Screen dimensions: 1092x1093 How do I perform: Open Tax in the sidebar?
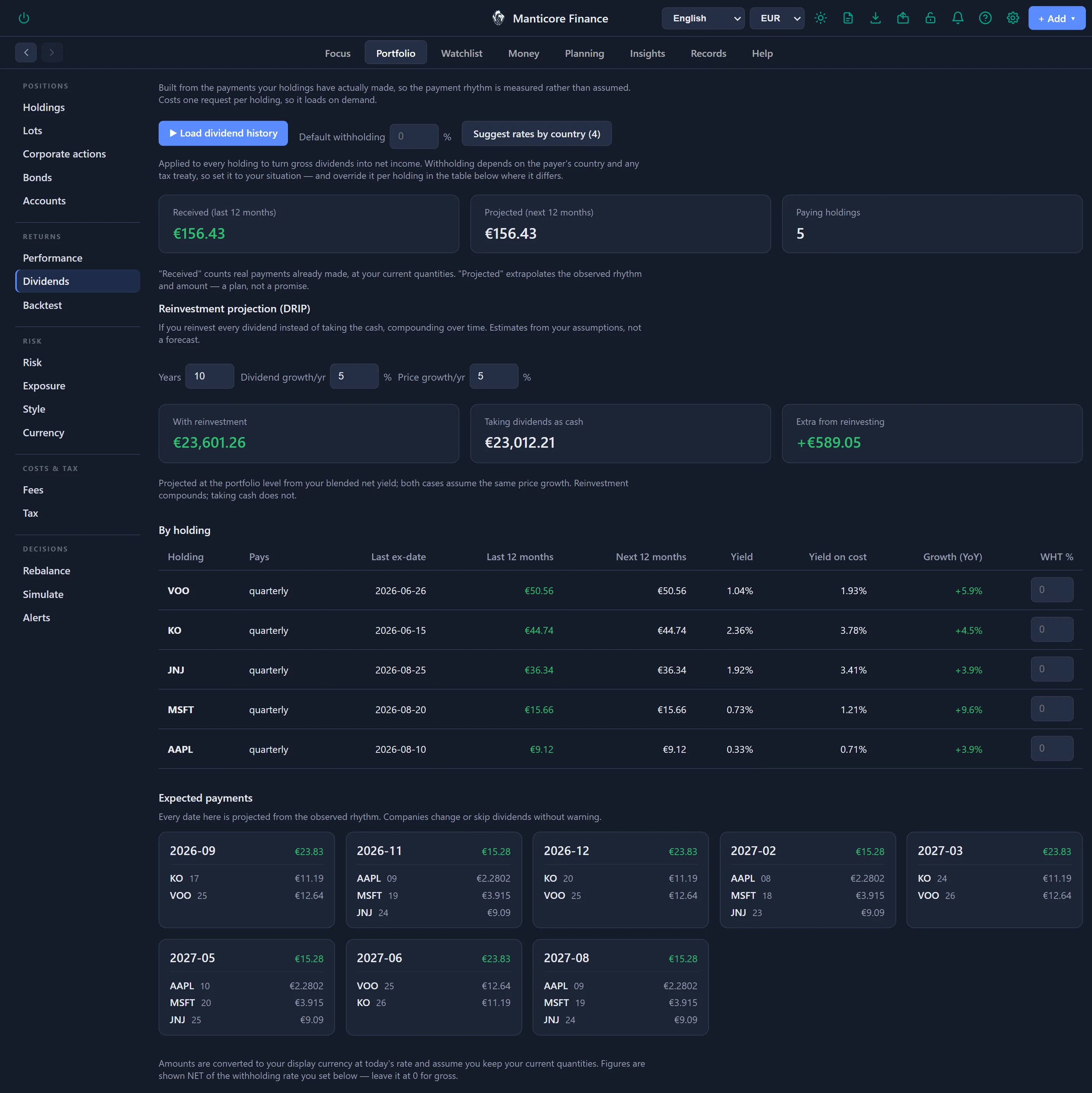(x=77, y=513)
